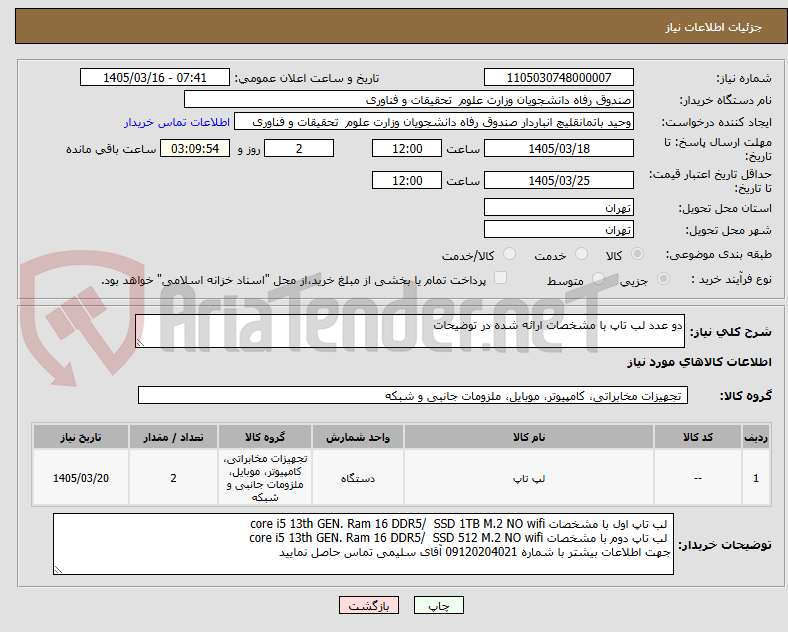Image resolution: width=788 pixels, height=632 pixels.
Task: Click the بازگشت back button
Action: pyautogui.click(x=369, y=605)
